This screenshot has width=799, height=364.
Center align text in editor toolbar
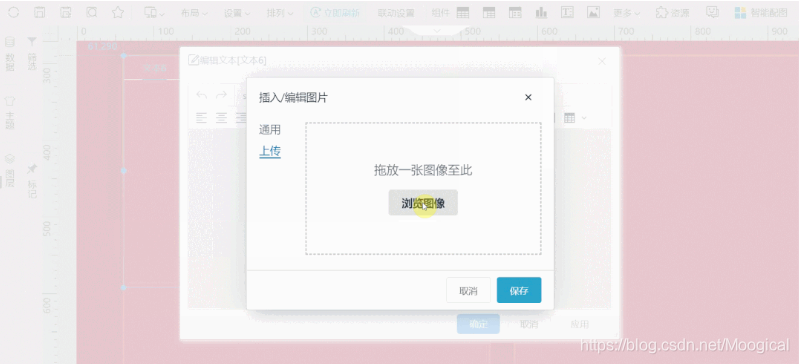point(221,118)
